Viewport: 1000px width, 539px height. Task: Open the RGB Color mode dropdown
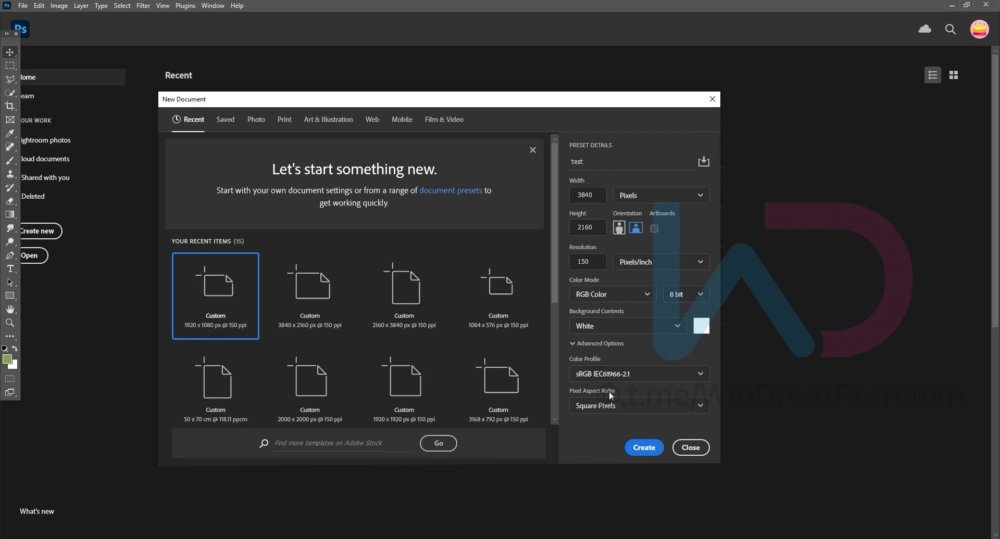point(612,294)
